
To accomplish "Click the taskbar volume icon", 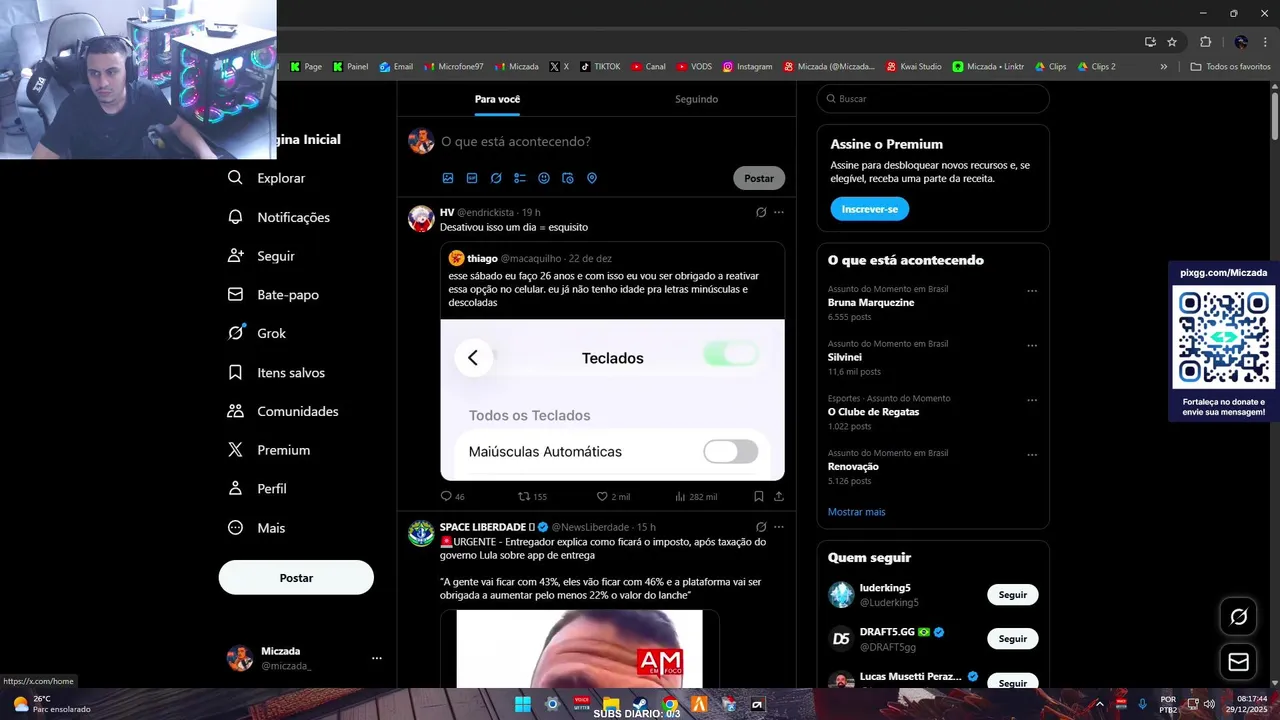I will coord(1209,704).
